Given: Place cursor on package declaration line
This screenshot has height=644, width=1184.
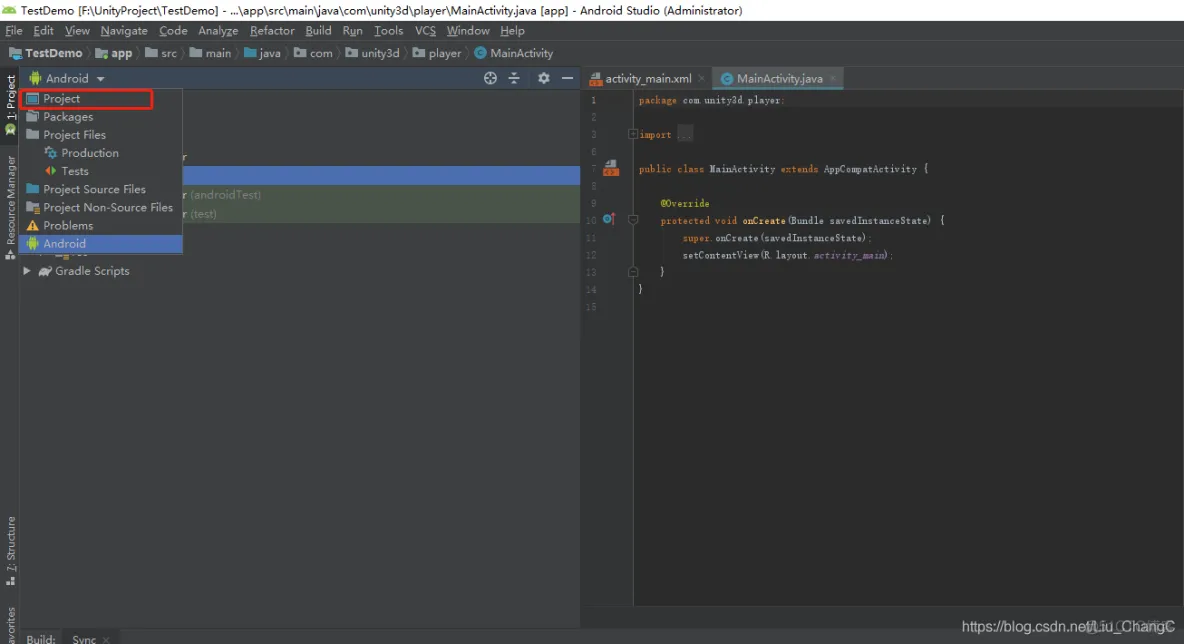Looking at the screenshot, I should coord(711,100).
